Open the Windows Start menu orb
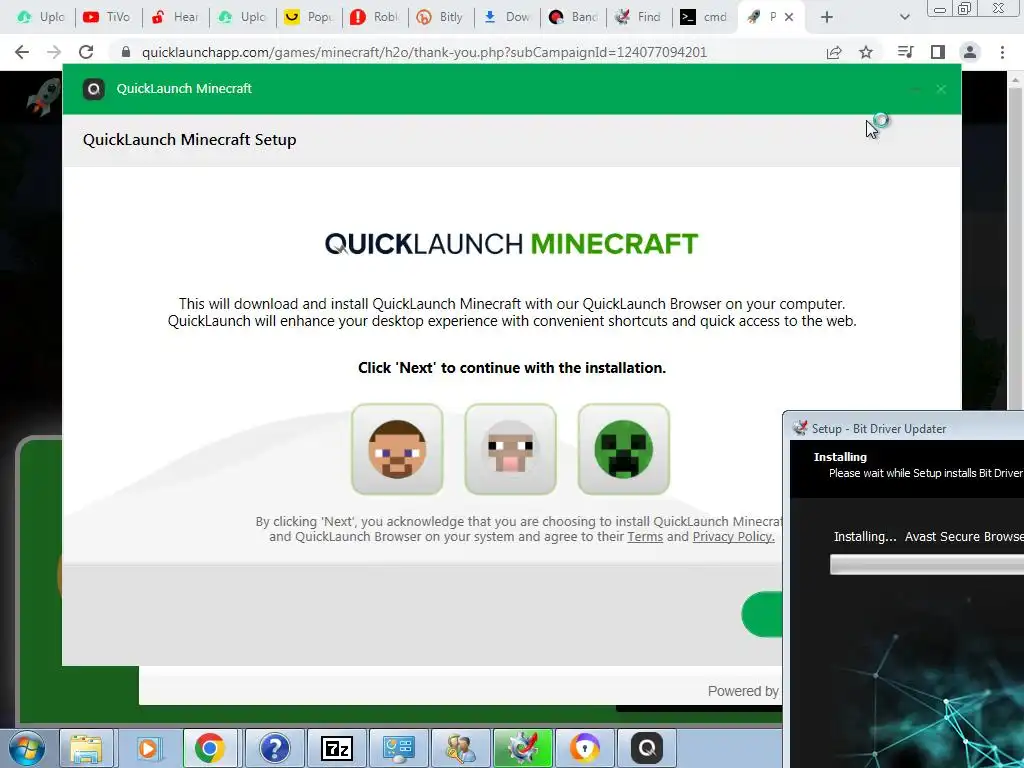This screenshot has height=768, width=1024. tap(27, 748)
